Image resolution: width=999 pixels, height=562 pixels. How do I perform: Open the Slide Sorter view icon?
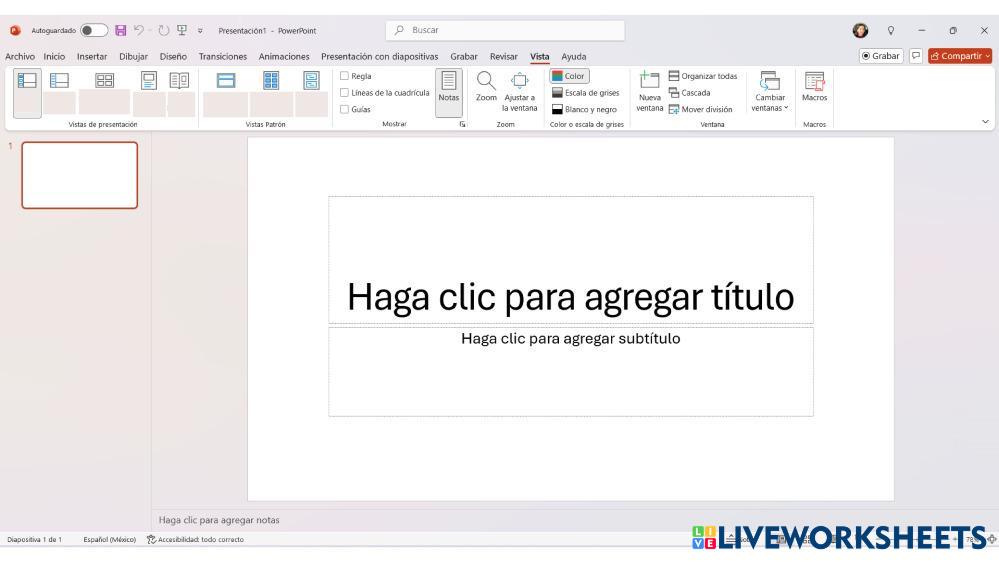pyautogui.click(x=104, y=80)
